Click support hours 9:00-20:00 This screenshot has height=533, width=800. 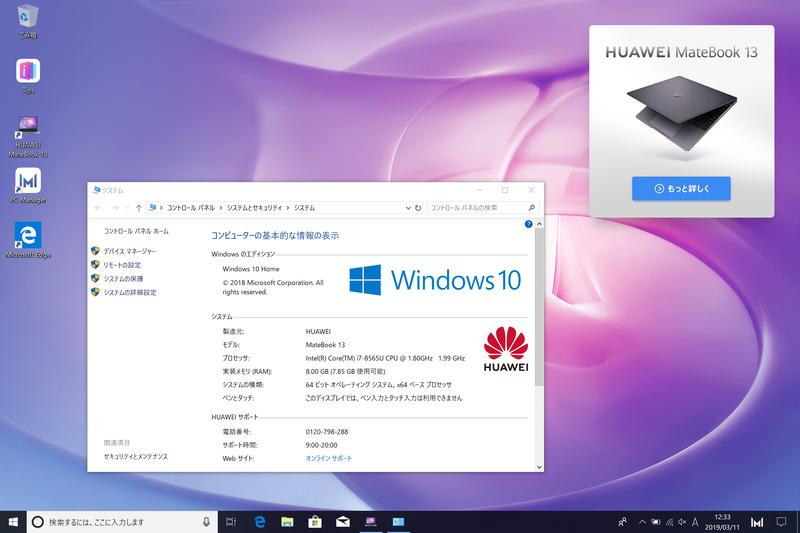pyautogui.click(x=321, y=445)
